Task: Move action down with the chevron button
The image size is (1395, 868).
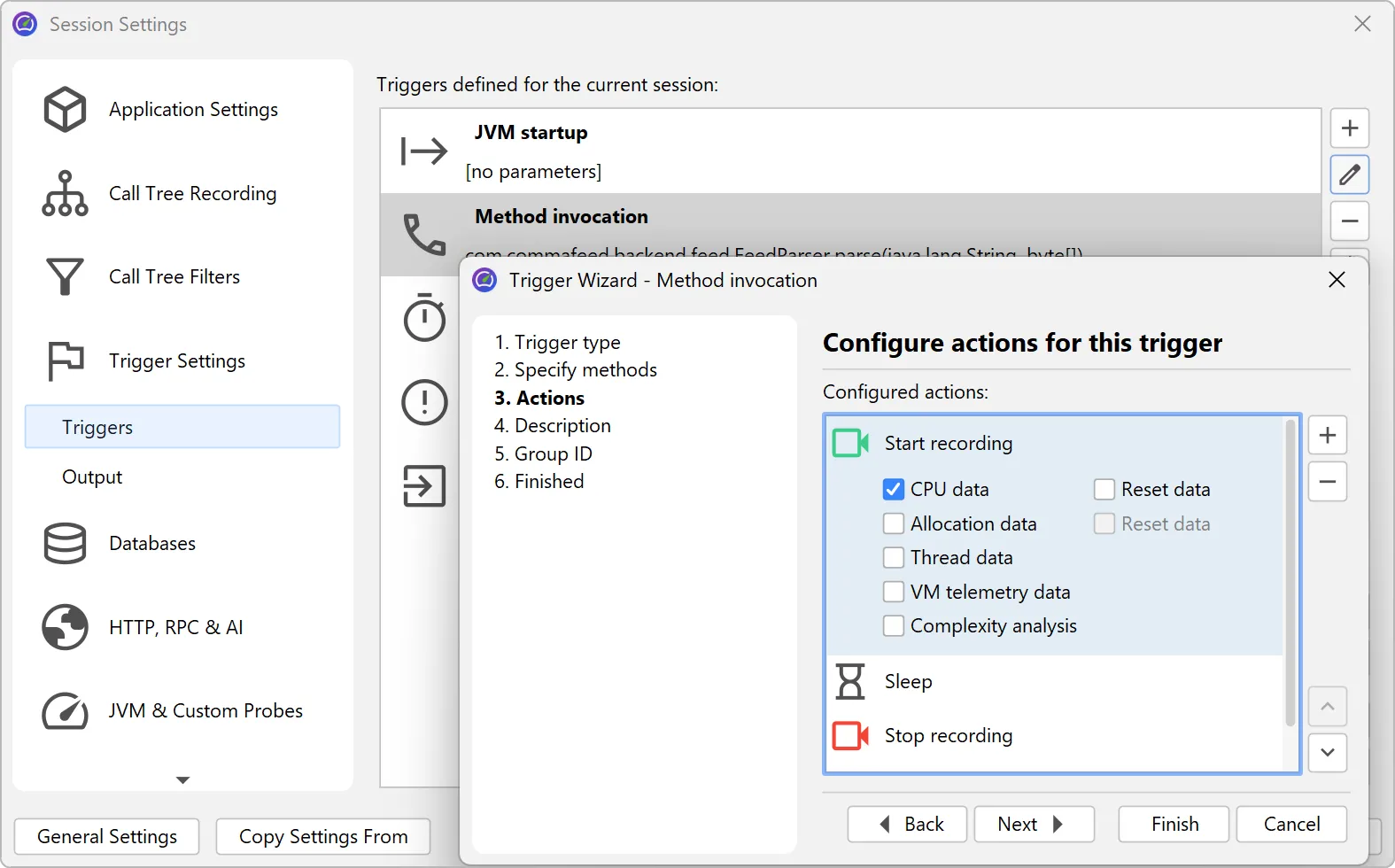Action: (x=1327, y=752)
